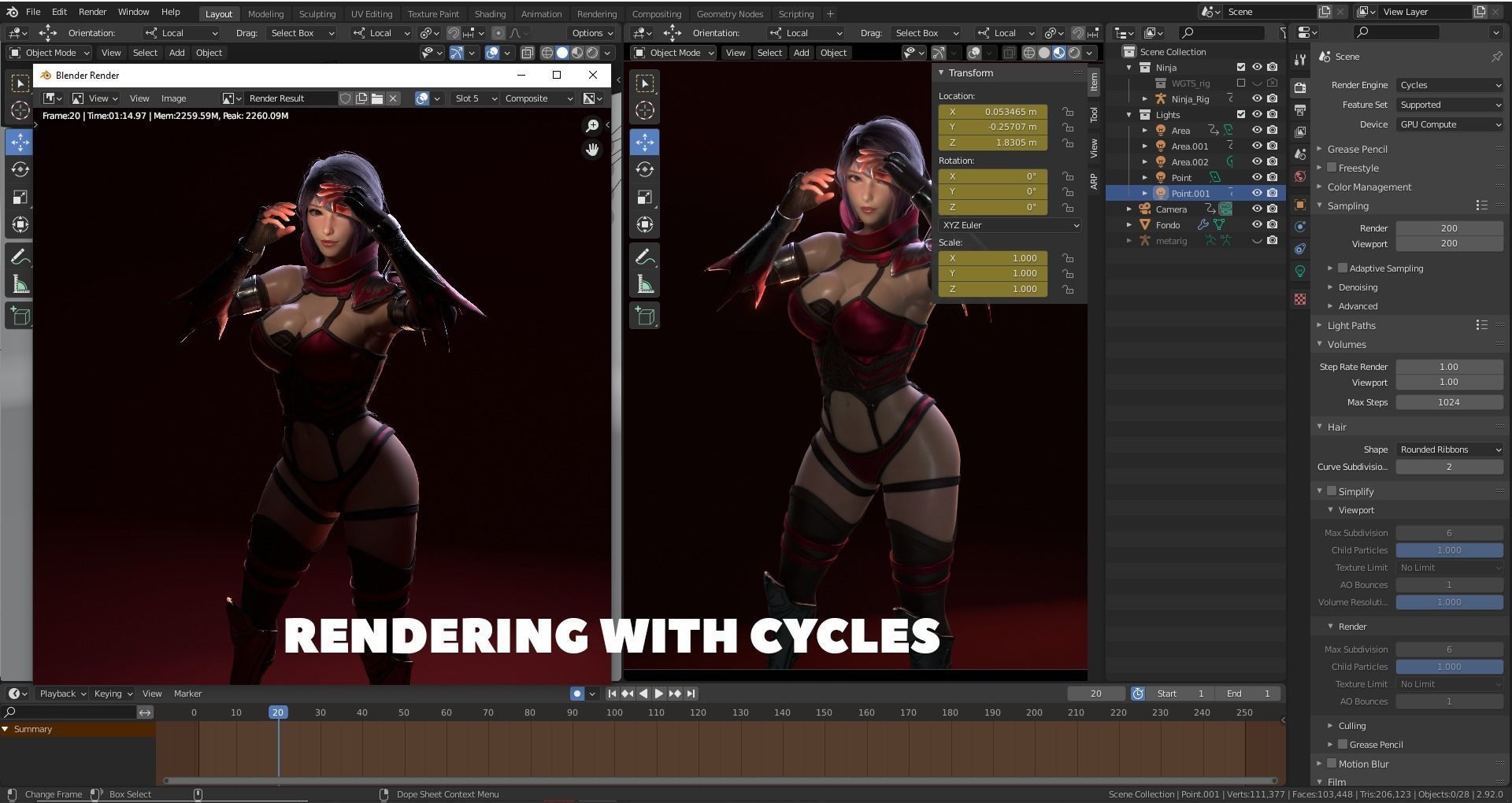Open the XYZ Euler rotation mode dropdown
The image size is (1512, 803).
click(1010, 225)
